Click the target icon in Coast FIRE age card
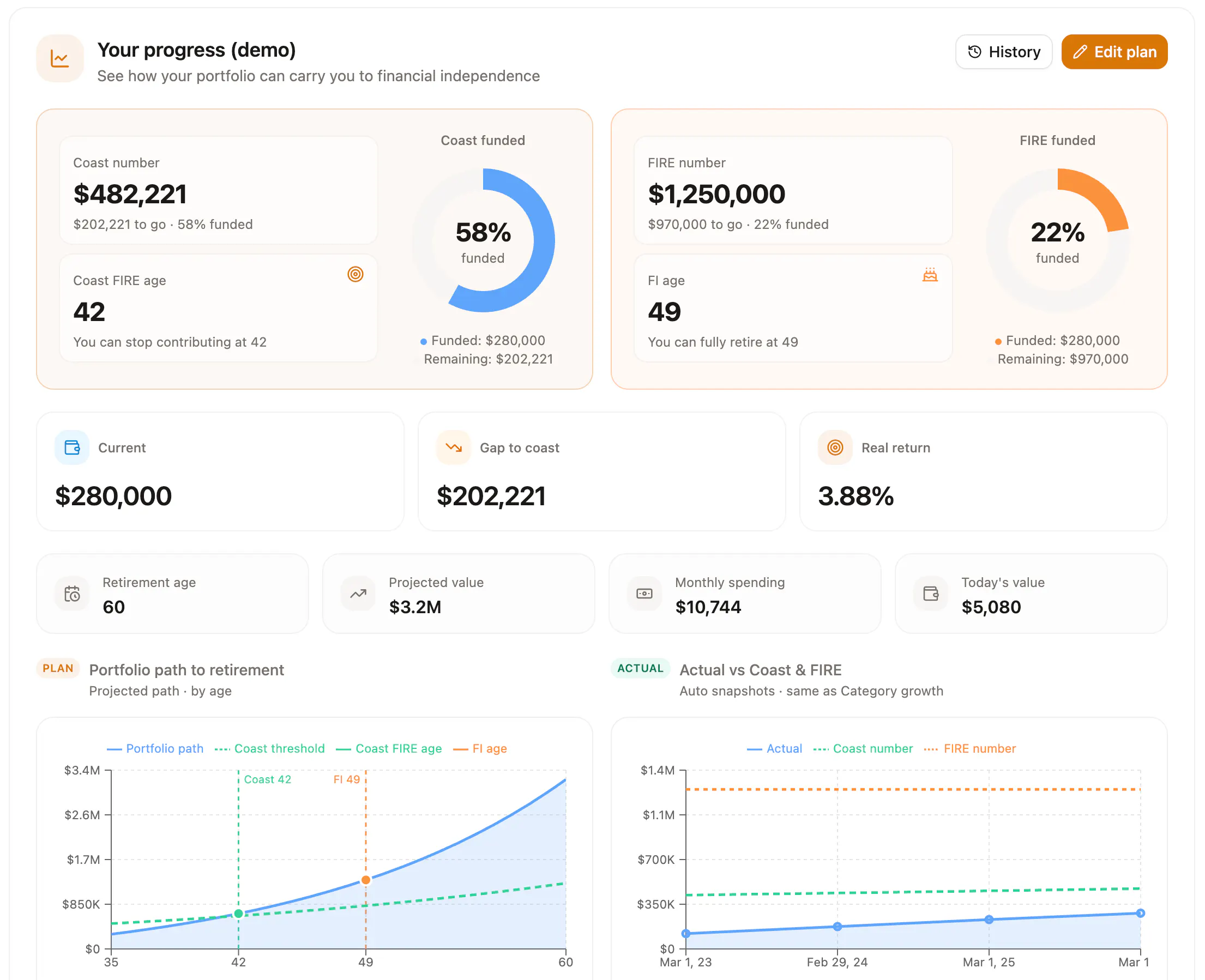This screenshot has width=1205, height=980. coord(355,274)
